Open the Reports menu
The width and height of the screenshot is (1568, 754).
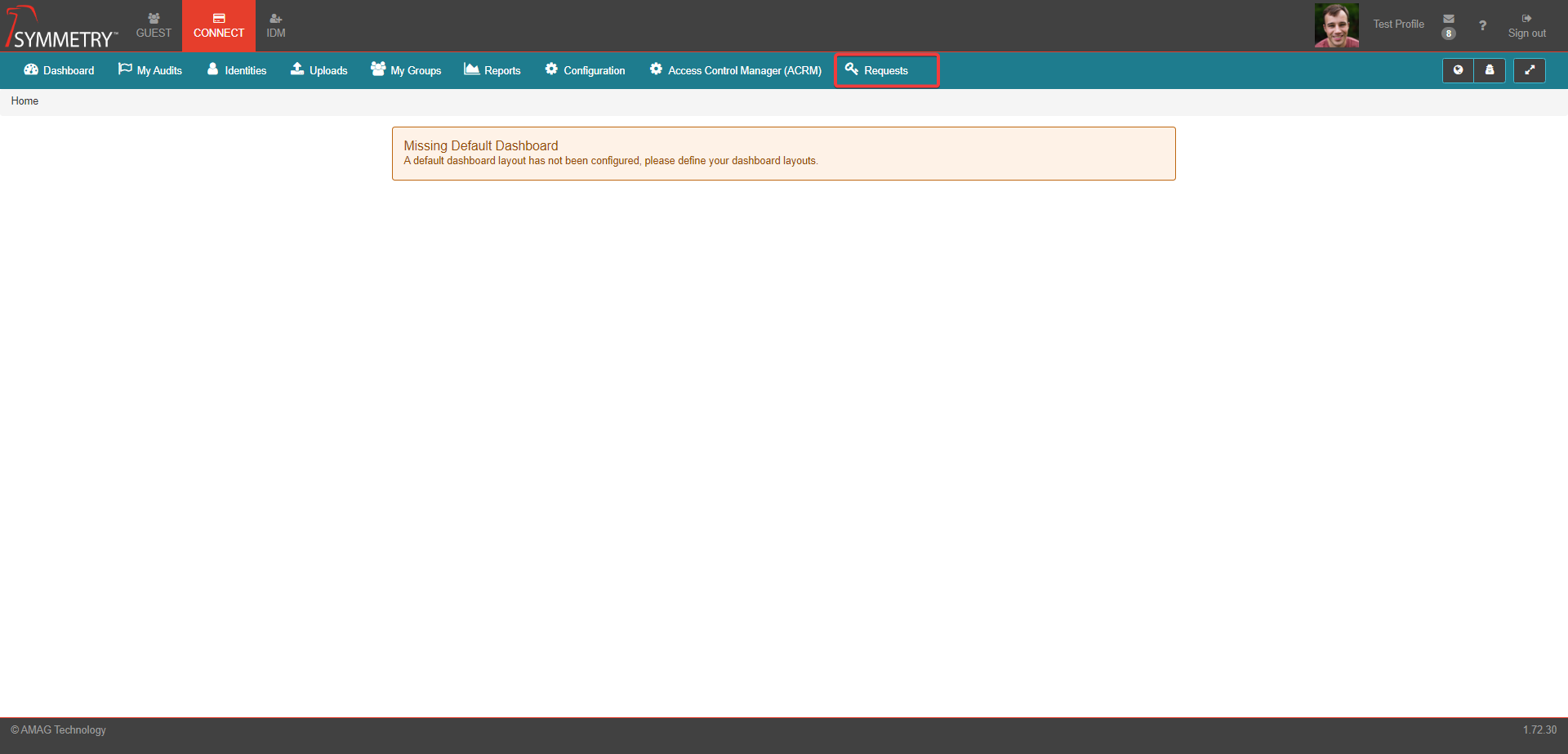(x=492, y=70)
